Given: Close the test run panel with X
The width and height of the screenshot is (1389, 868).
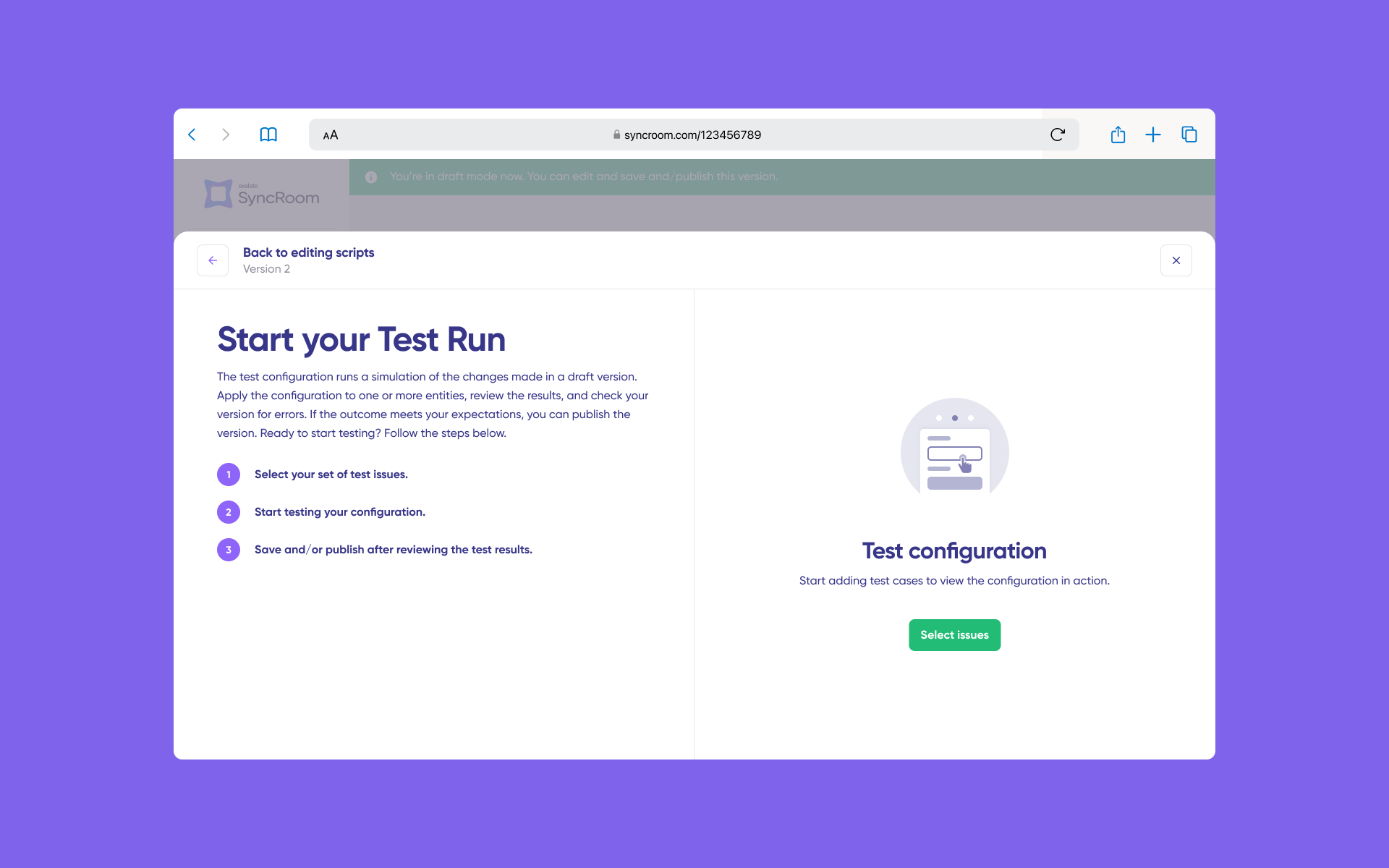Looking at the screenshot, I should pyautogui.click(x=1176, y=260).
